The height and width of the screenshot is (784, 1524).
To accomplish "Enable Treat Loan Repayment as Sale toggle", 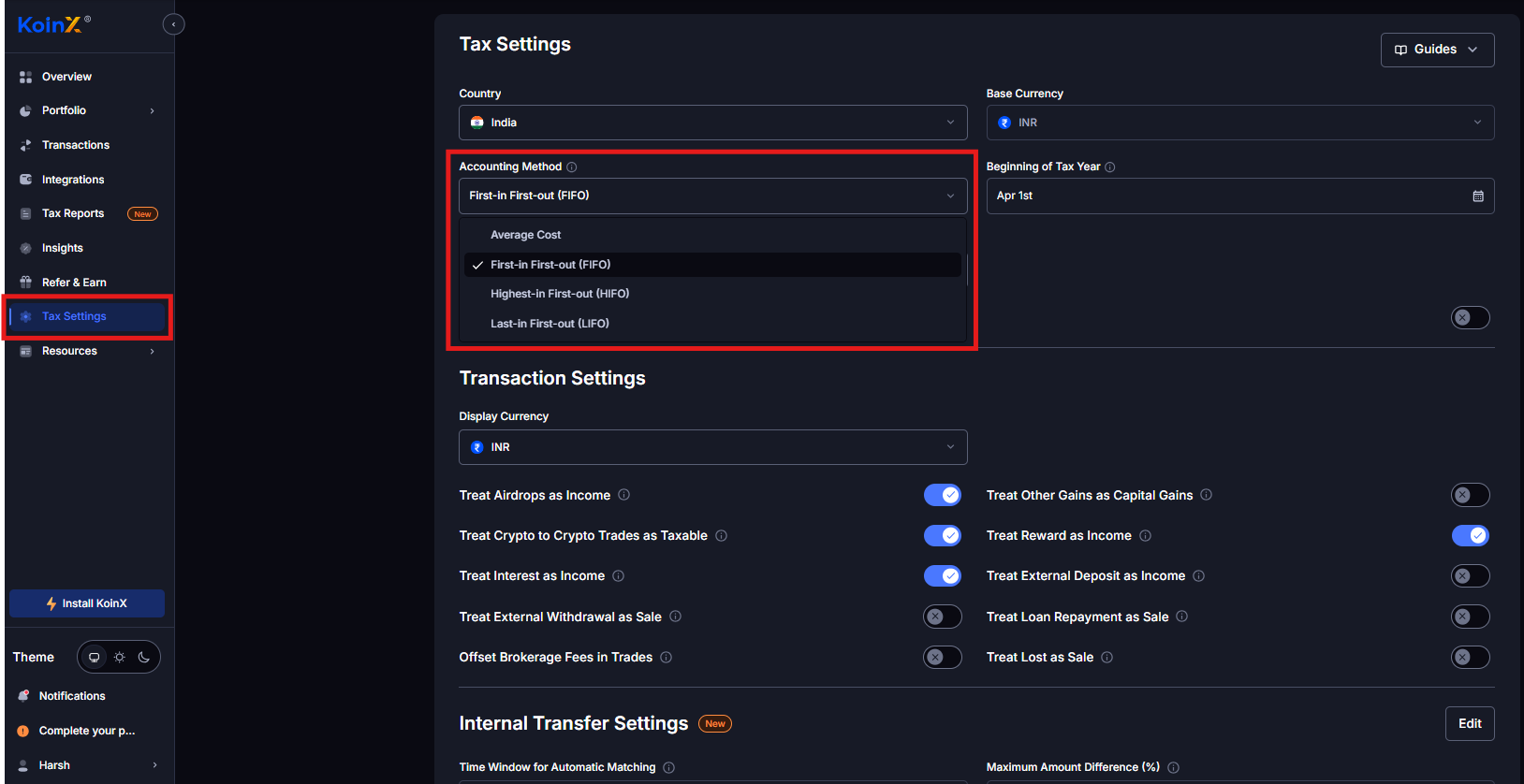I will click(1471, 617).
